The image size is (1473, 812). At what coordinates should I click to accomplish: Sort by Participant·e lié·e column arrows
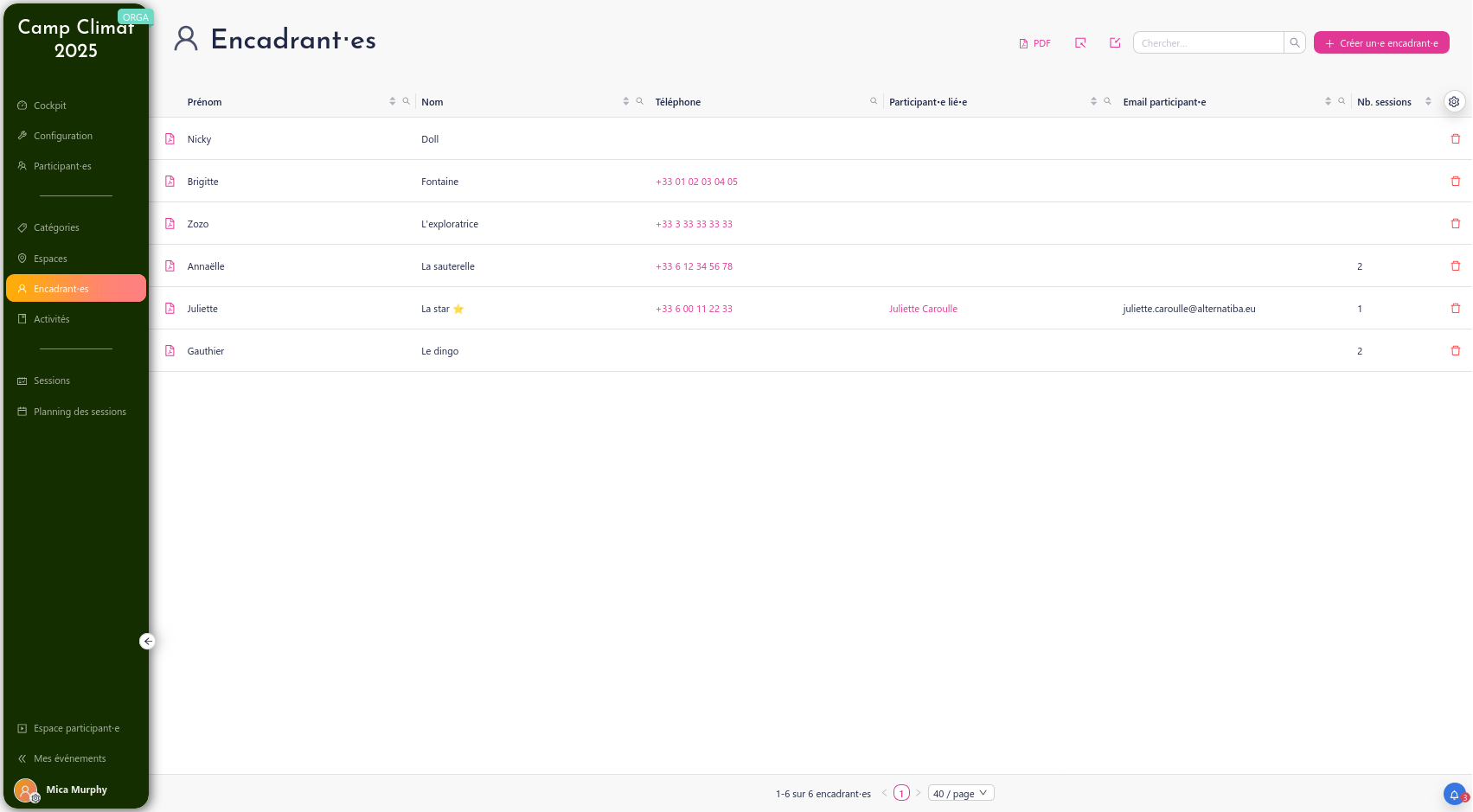tap(1093, 101)
